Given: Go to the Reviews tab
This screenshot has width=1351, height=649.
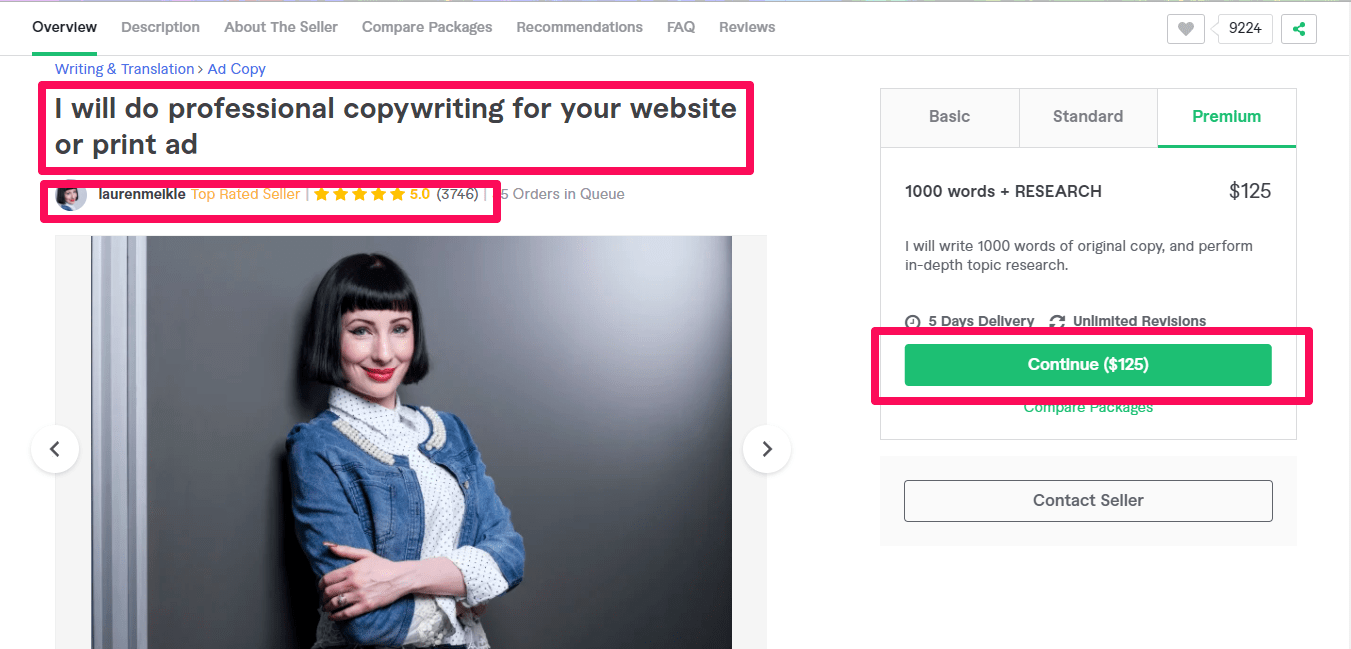Looking at the screenshot, I should 747,27.
